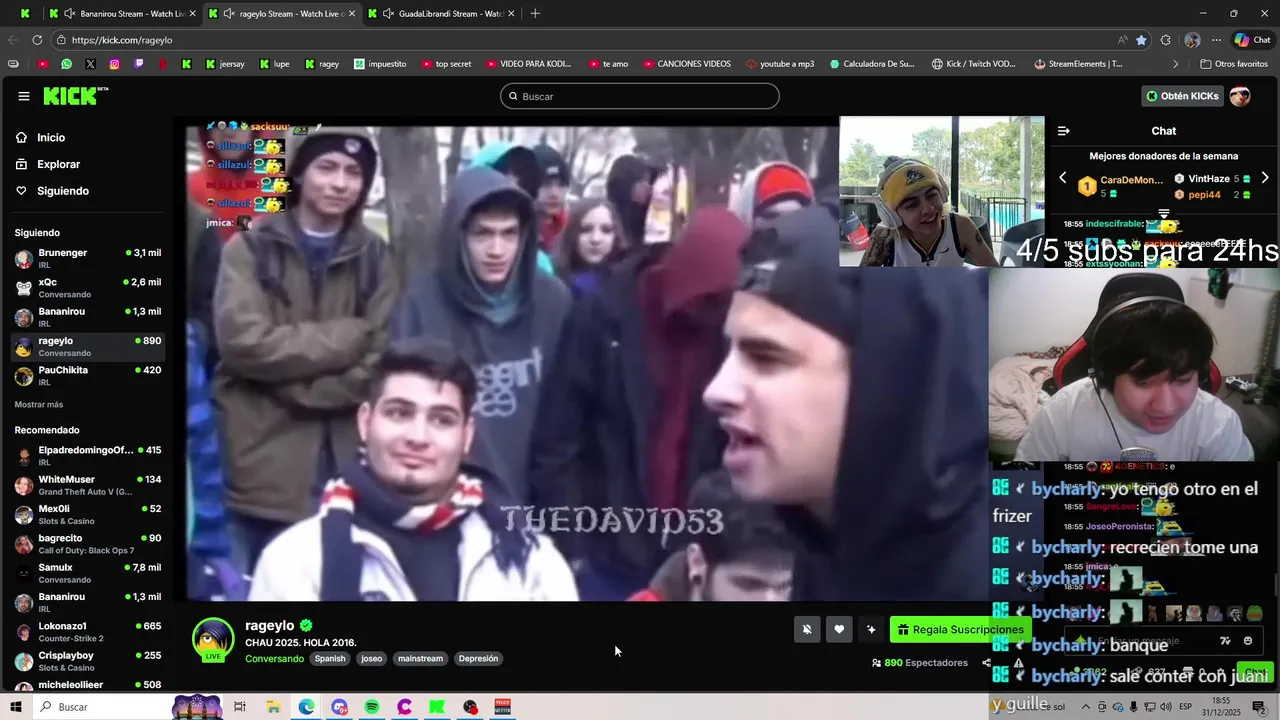Screen dimensions: 1280x720
Task: Open the Lokonazo1 recommended channel
Action: click(88, 632)
